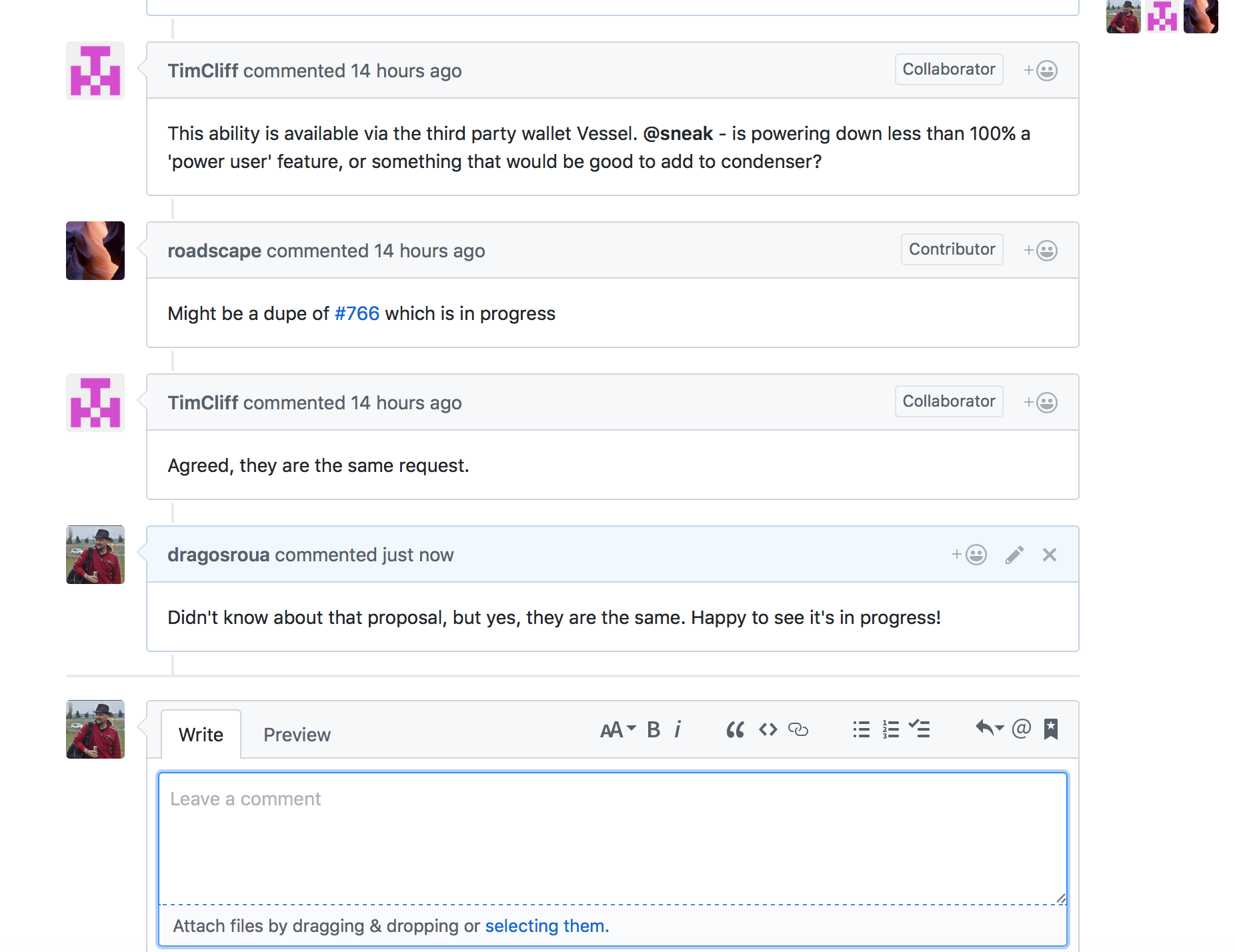Insert code with the code icon
Viewport: 1235px width, 952px height.
[x=768, y=729]
